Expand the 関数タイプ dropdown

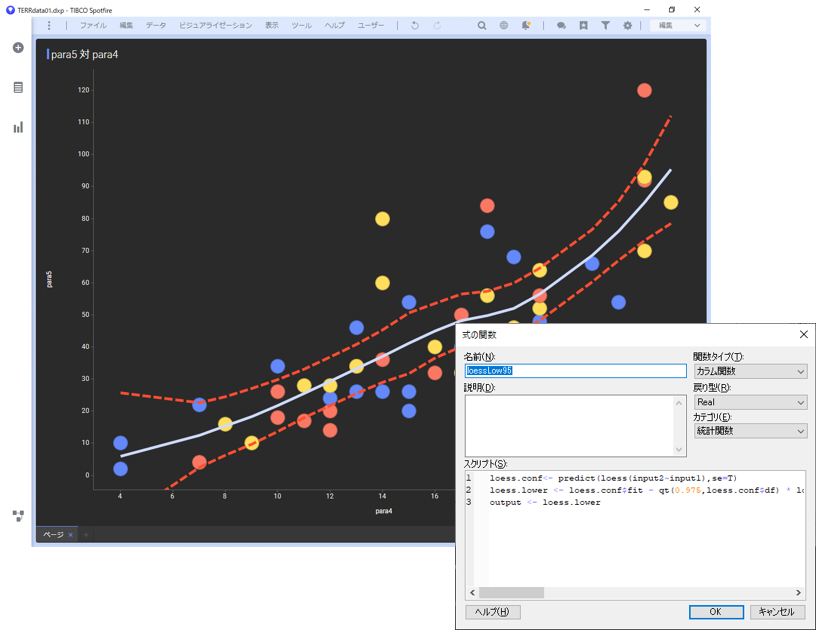tap(750, 371)
